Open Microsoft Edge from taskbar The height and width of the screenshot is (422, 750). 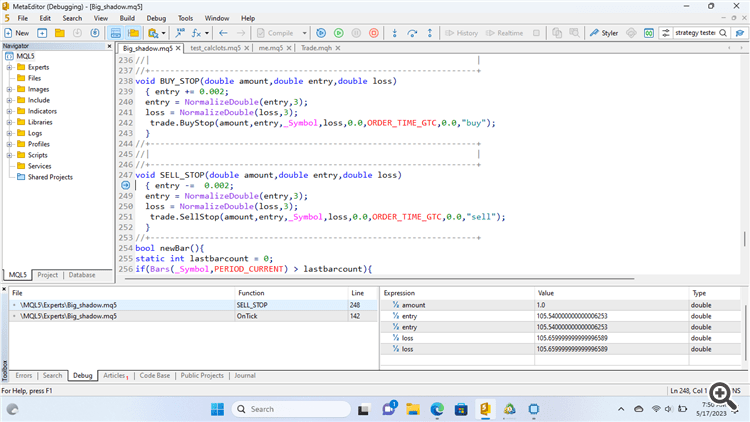[x=437, y=409]
